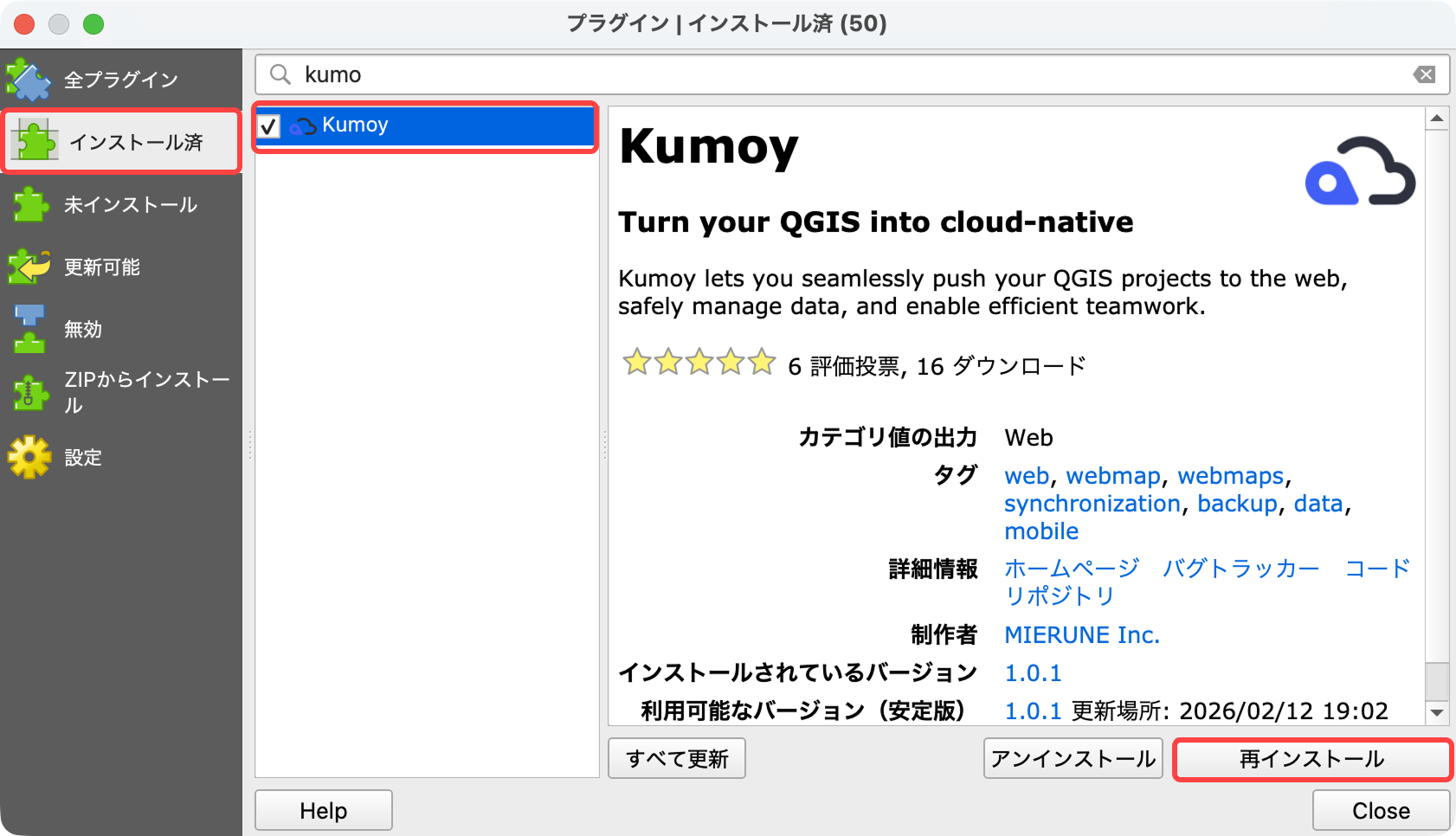Screen dimensions: 1456x836
Task: Uncheck the Kumoy plugin checkbox
Action: click(x=269, y=126)
